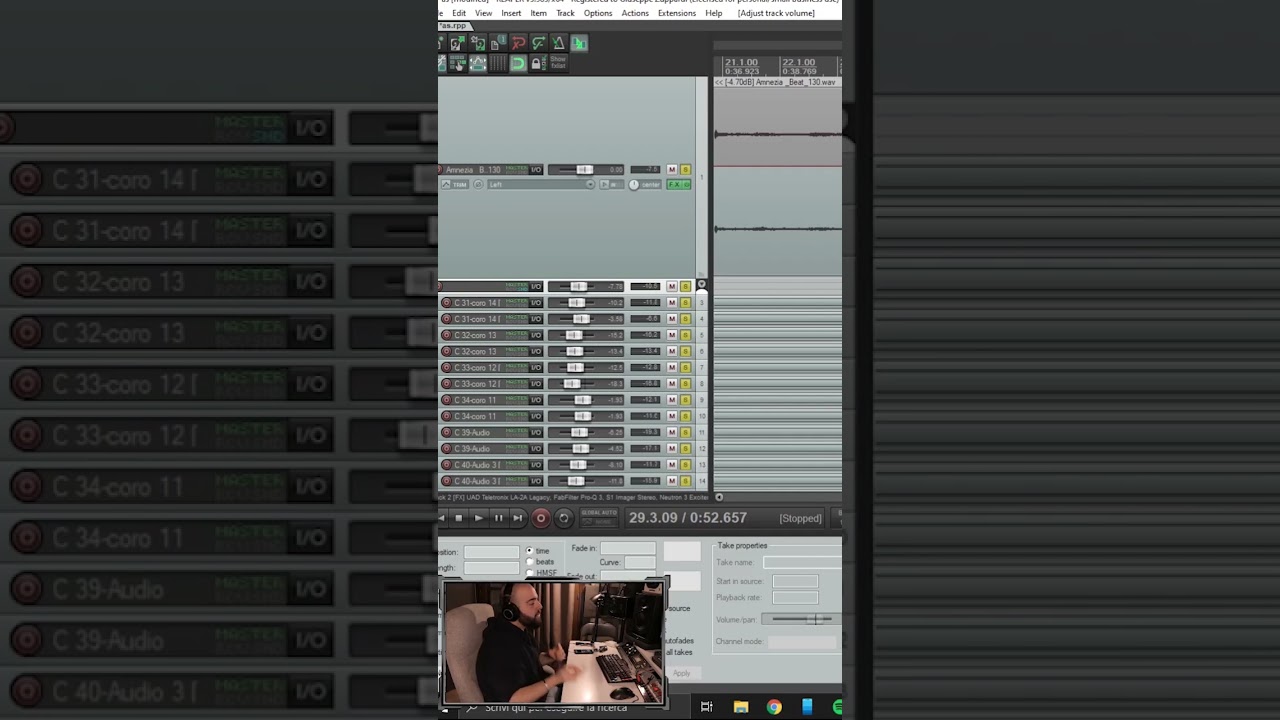Open project using the folder toolbar icon
This screenshot has width=1280, height=720.
pos(456,43)
